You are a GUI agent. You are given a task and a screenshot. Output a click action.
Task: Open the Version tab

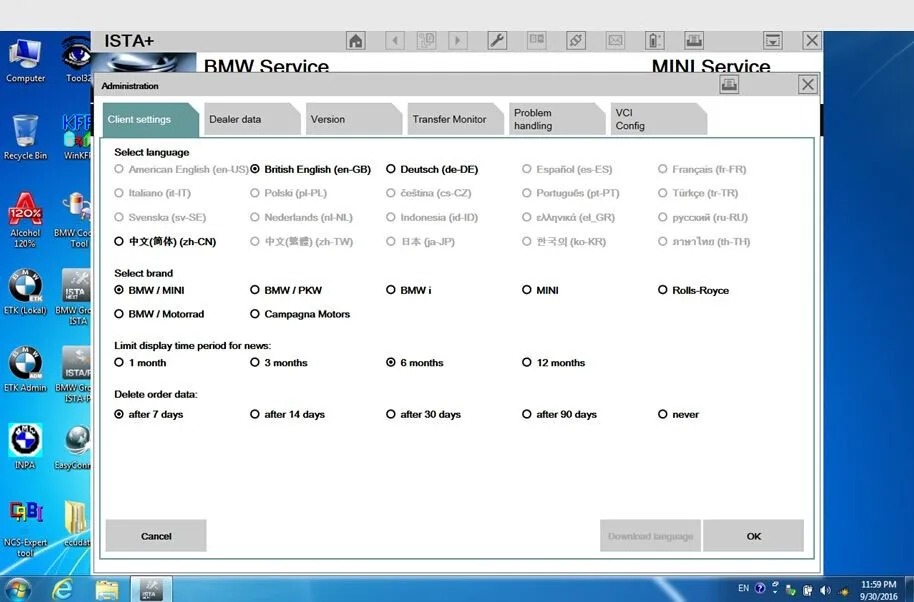(x=354, y=119)
